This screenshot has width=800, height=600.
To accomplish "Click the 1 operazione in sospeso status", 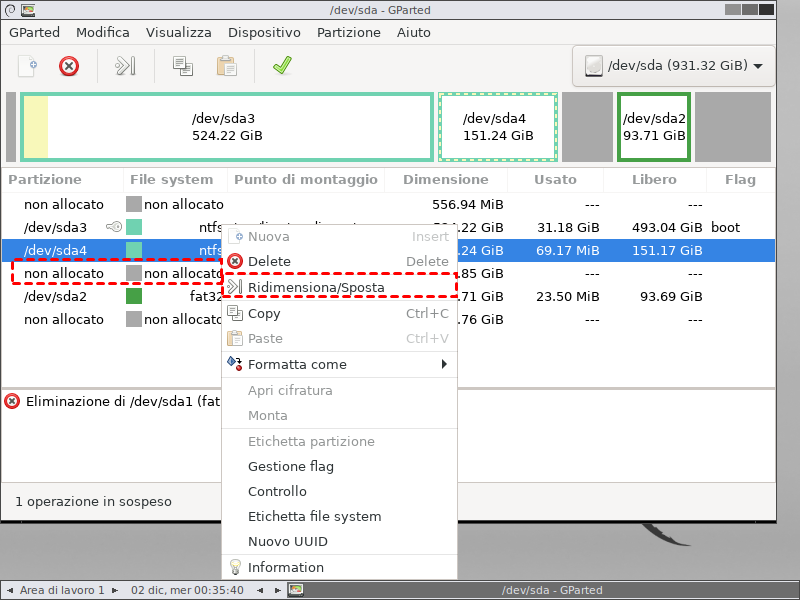I will (93, 502).
